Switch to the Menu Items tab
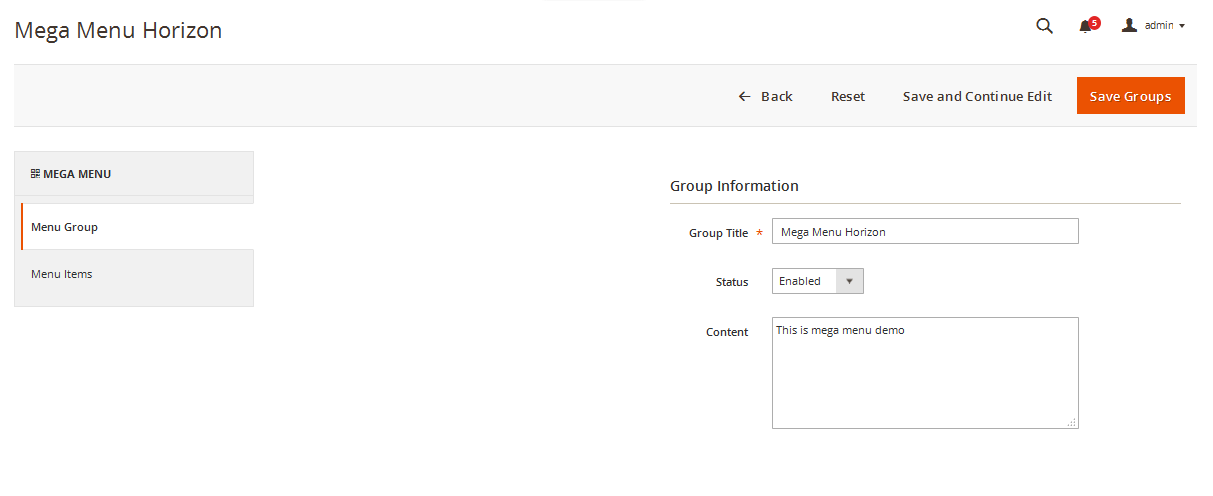Image resolution: width=1213 pixels, height=496 pixels. pos(134,274)
